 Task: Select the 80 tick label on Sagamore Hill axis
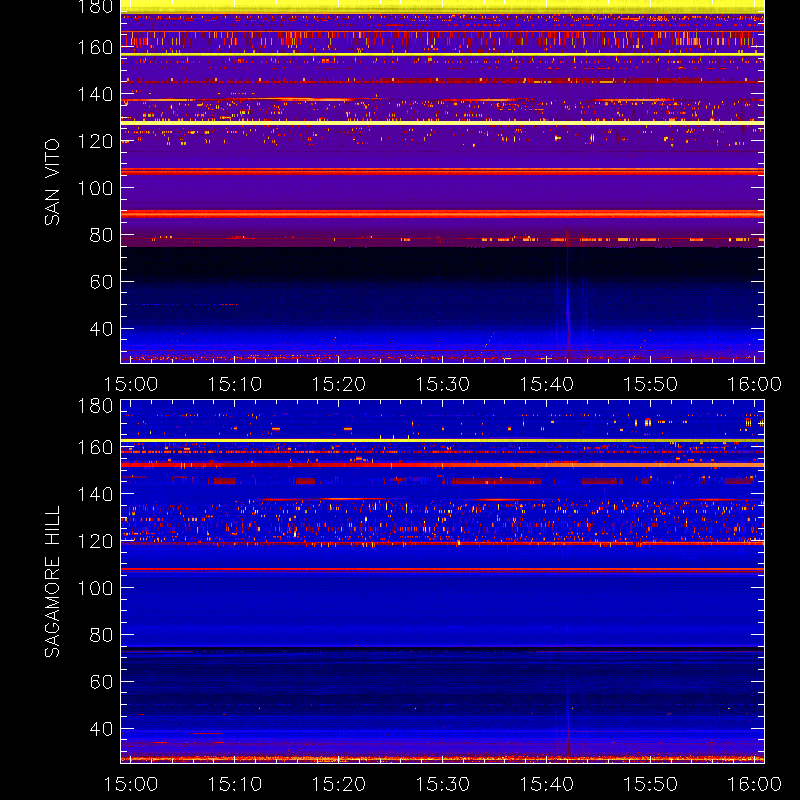click(101, 635)
